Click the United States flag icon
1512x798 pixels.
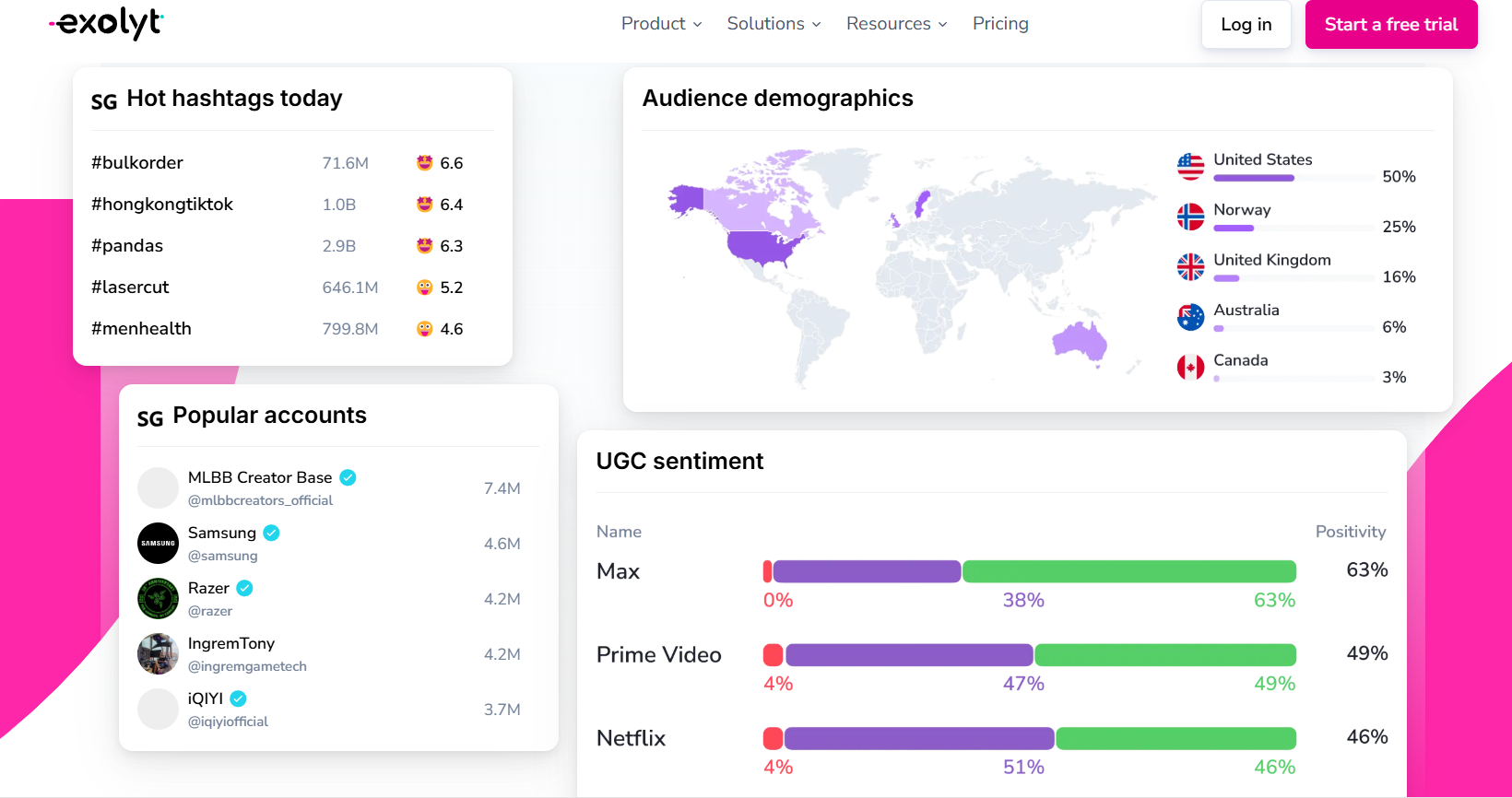coord(1190,167)
